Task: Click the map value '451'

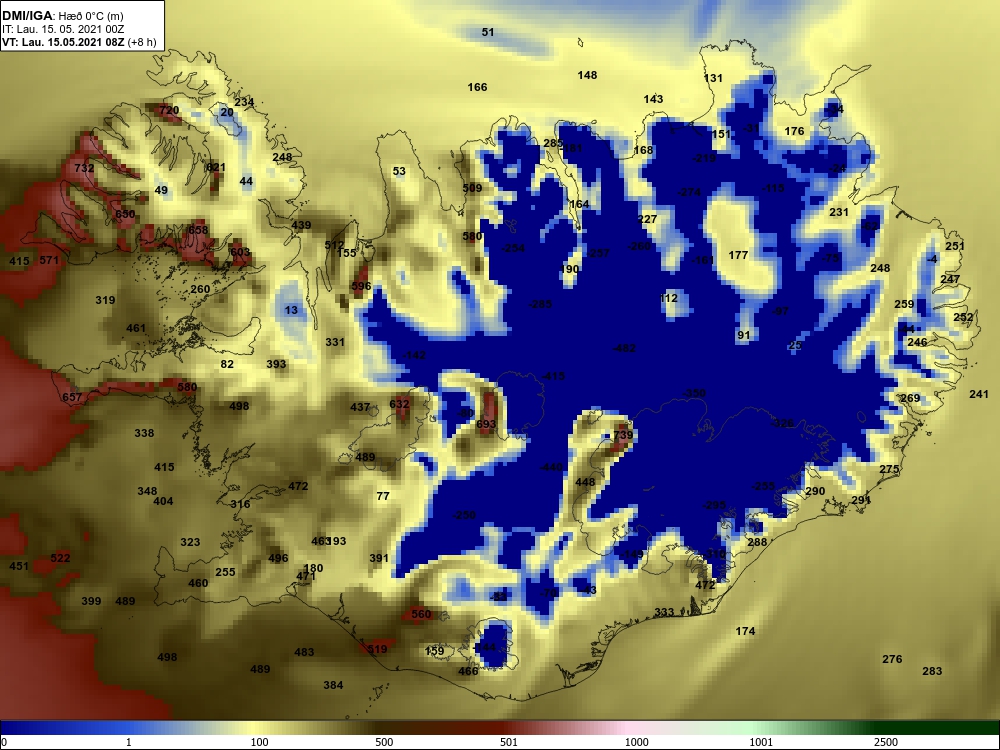Action: [19, 566]
